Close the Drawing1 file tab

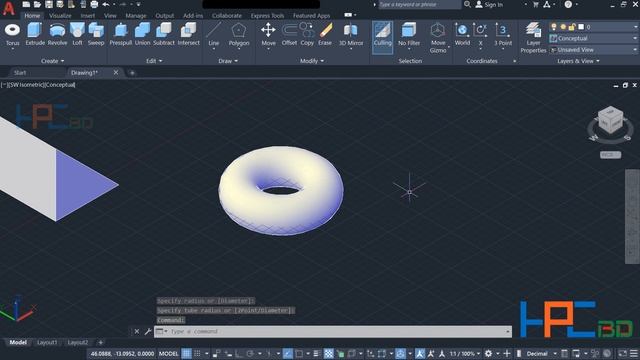click(116, 72)
